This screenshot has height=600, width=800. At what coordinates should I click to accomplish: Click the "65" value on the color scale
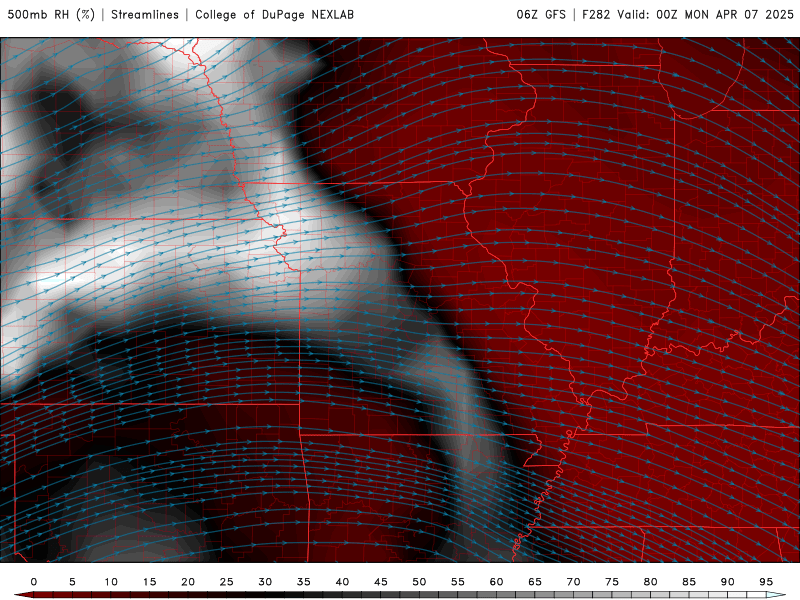click(535, 582)
